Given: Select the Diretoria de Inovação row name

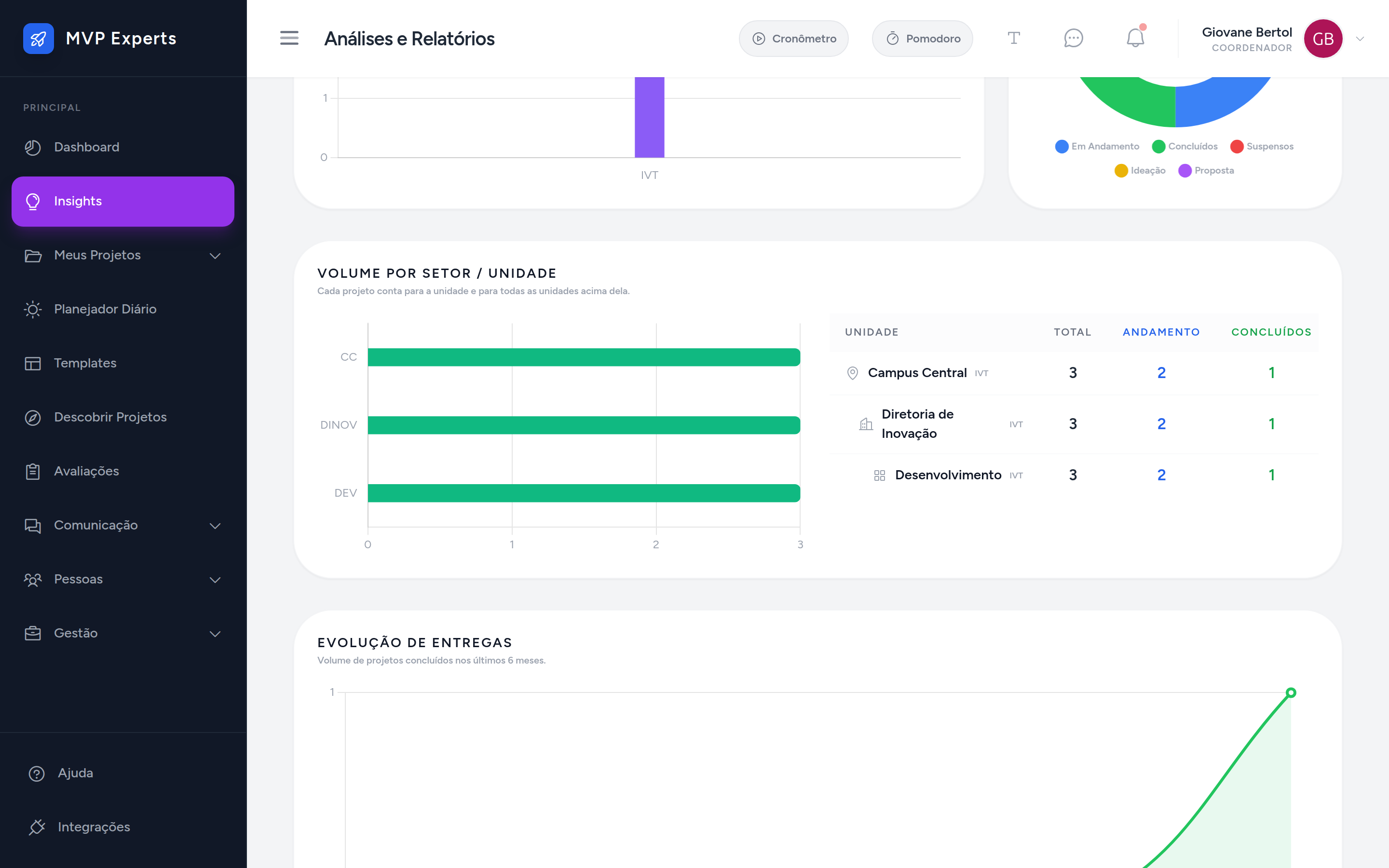Looking at the screenshot, I should pyautogui.click(x=917, y=424).
